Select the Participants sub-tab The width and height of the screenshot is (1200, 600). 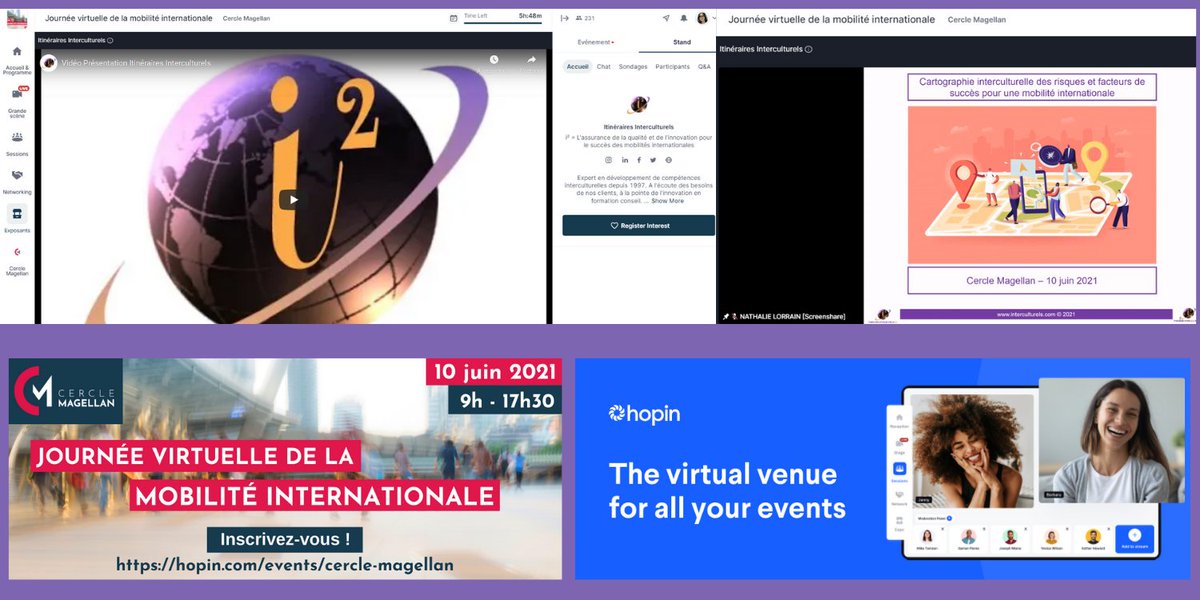coord(672,66)
